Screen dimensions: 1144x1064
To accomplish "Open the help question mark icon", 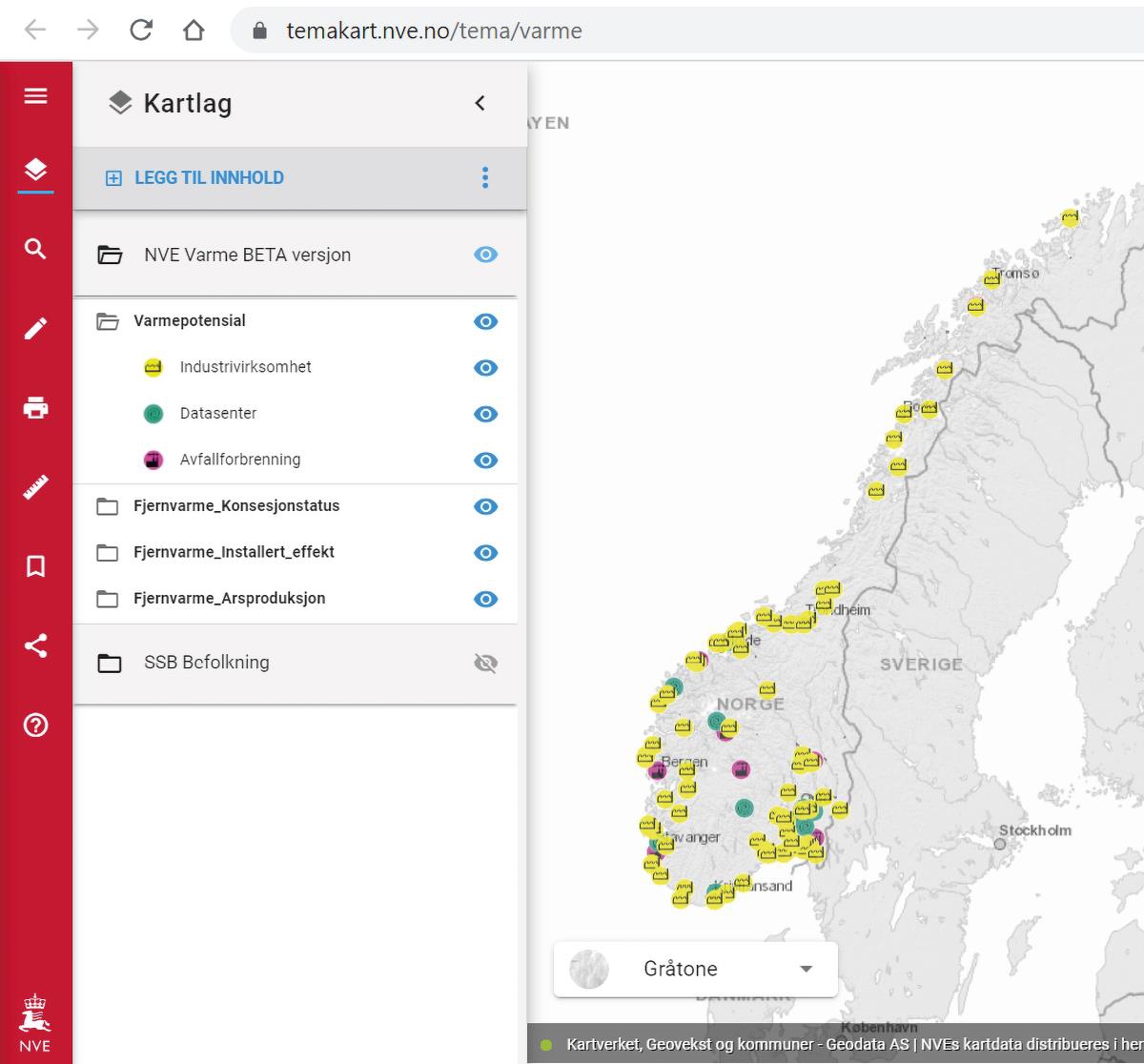I will coord(35,726).
